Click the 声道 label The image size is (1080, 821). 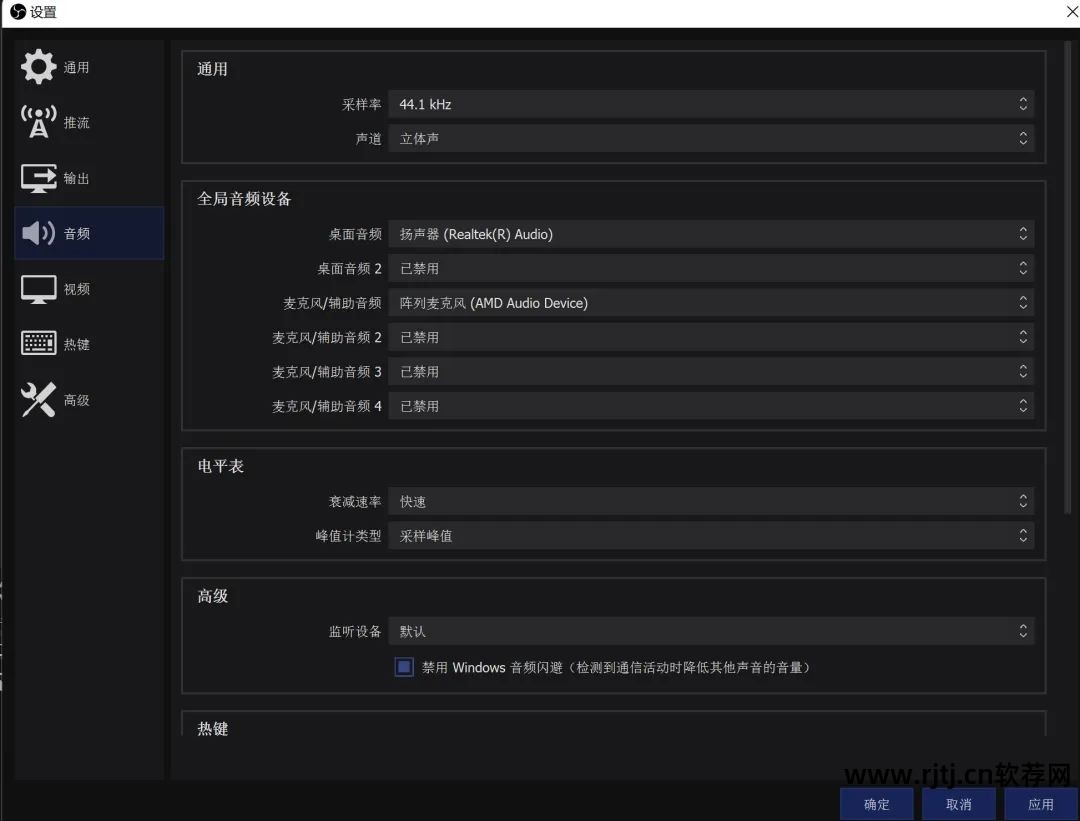(x=368, y=138)
